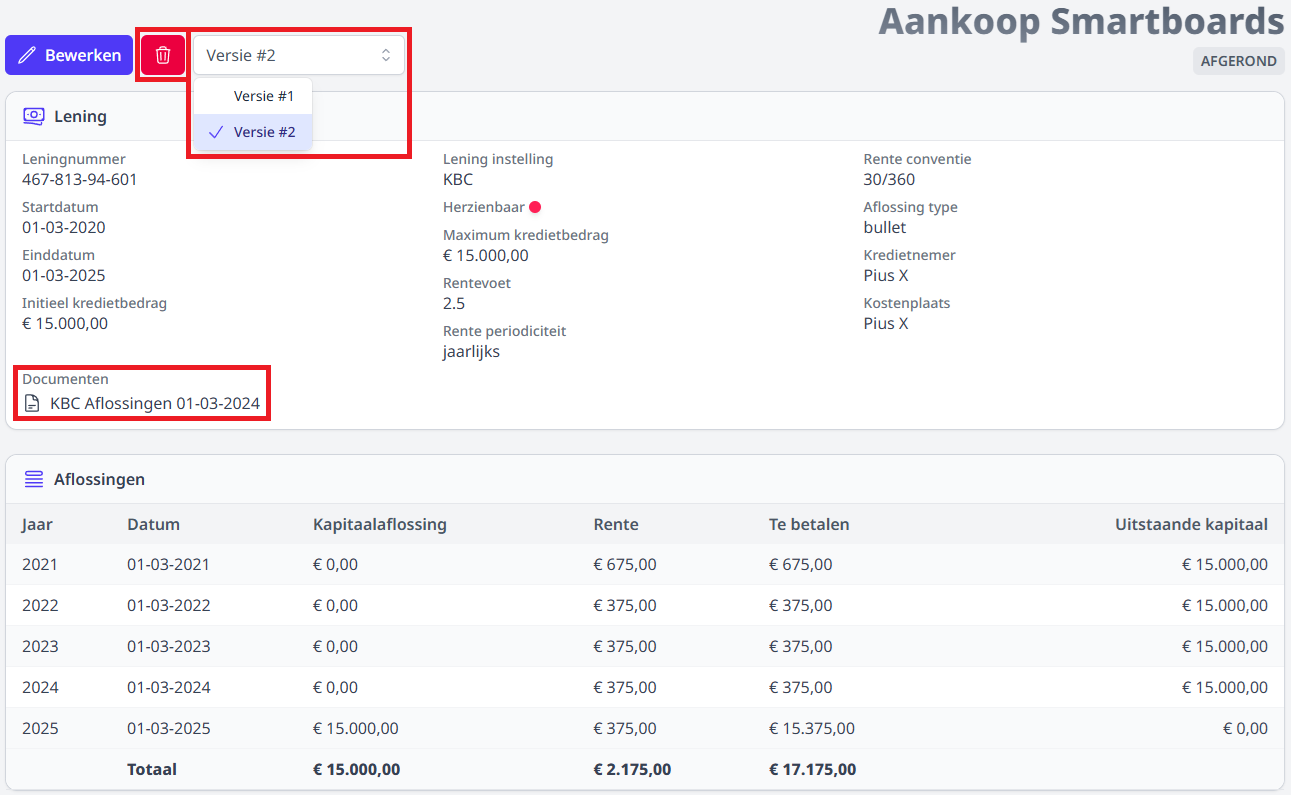
Task: Click the checkmark next to Versie #2
Action: point(215,132)
